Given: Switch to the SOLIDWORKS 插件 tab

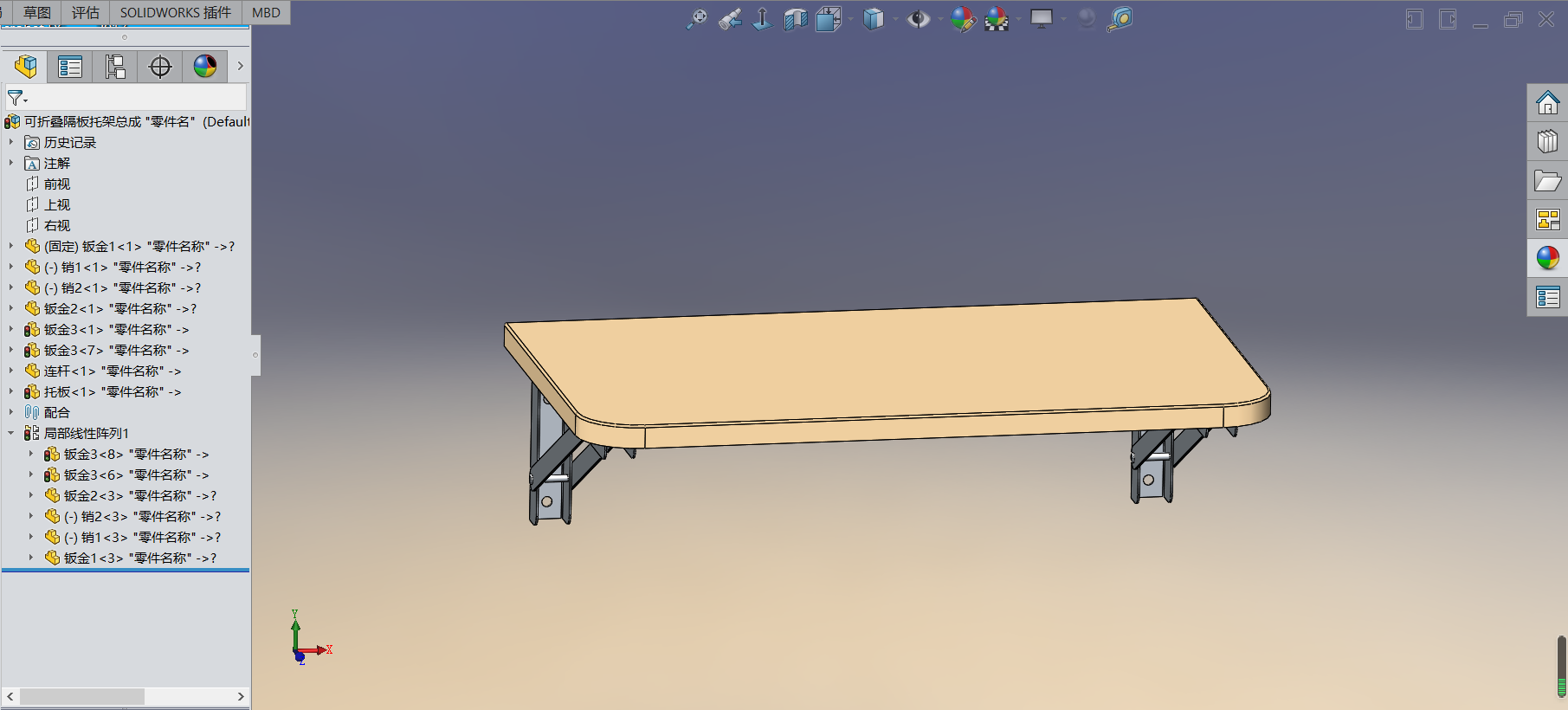Looking at the screenshot, I should [x=176, y=12].
